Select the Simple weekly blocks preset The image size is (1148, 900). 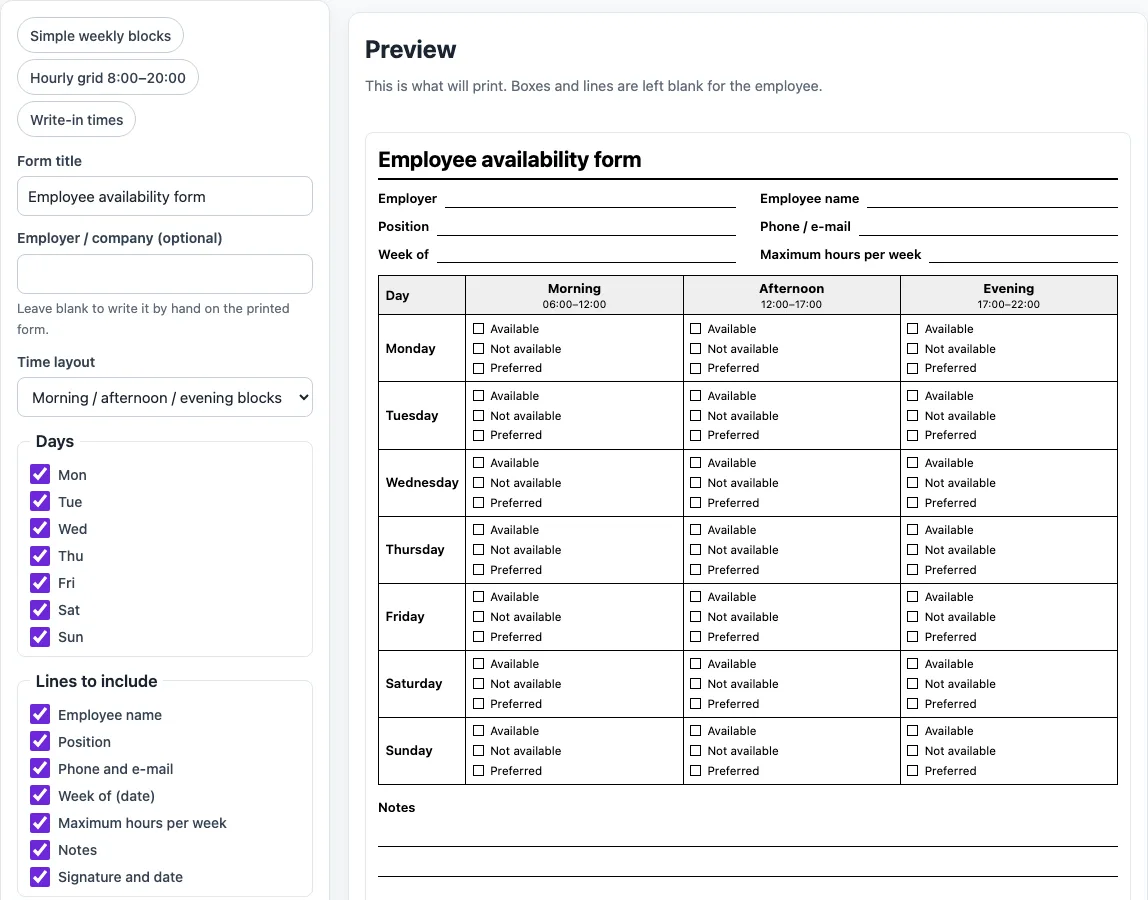(x=100, y=36)
